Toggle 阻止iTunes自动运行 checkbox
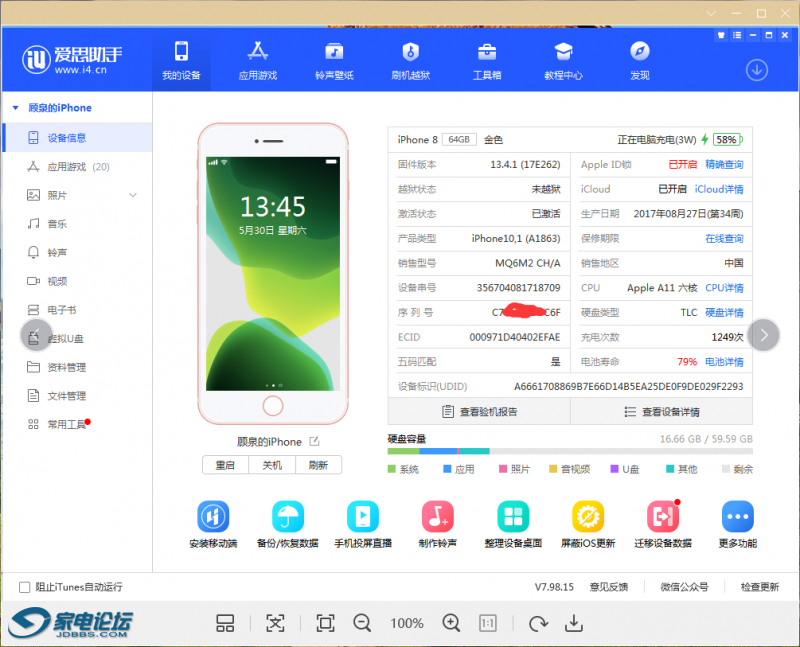This screenshot has width=800, height=647. coord(24,587)
